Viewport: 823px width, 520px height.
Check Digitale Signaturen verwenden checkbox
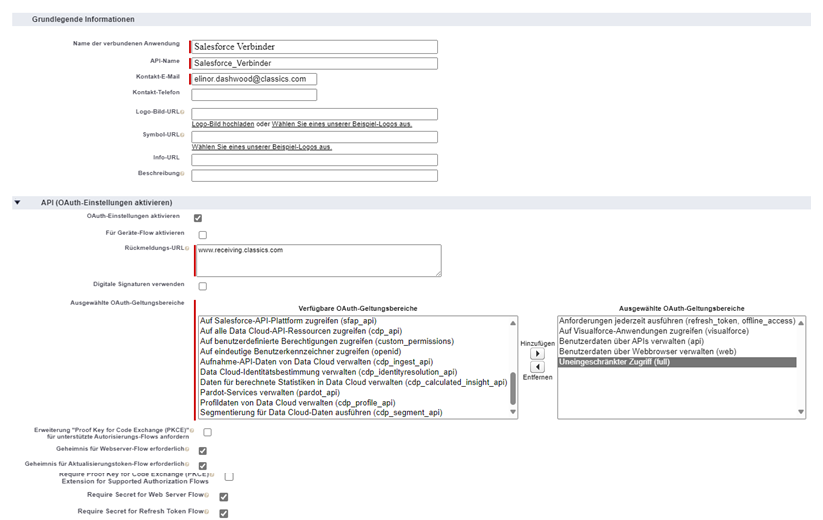pyautogui.click(x=203, y=286)
